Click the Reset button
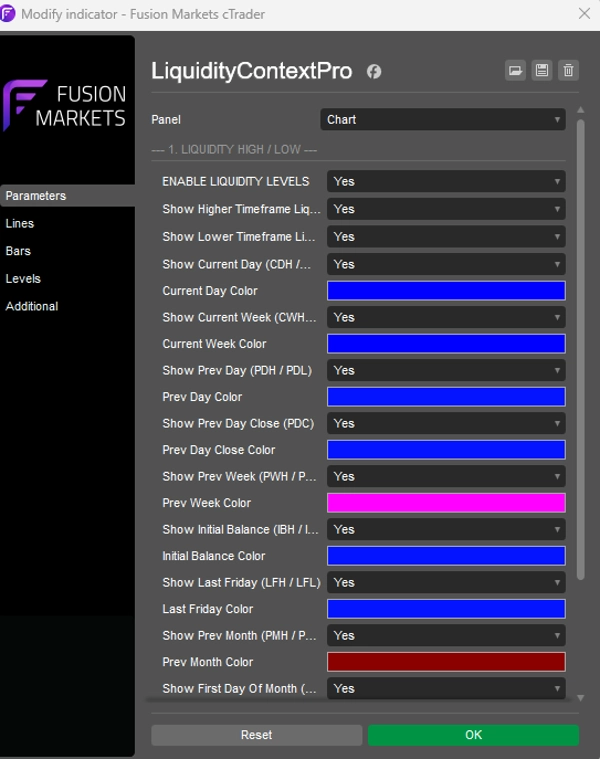Image resolution: width=600 pixels, height=759 pixels. (256, 735)
